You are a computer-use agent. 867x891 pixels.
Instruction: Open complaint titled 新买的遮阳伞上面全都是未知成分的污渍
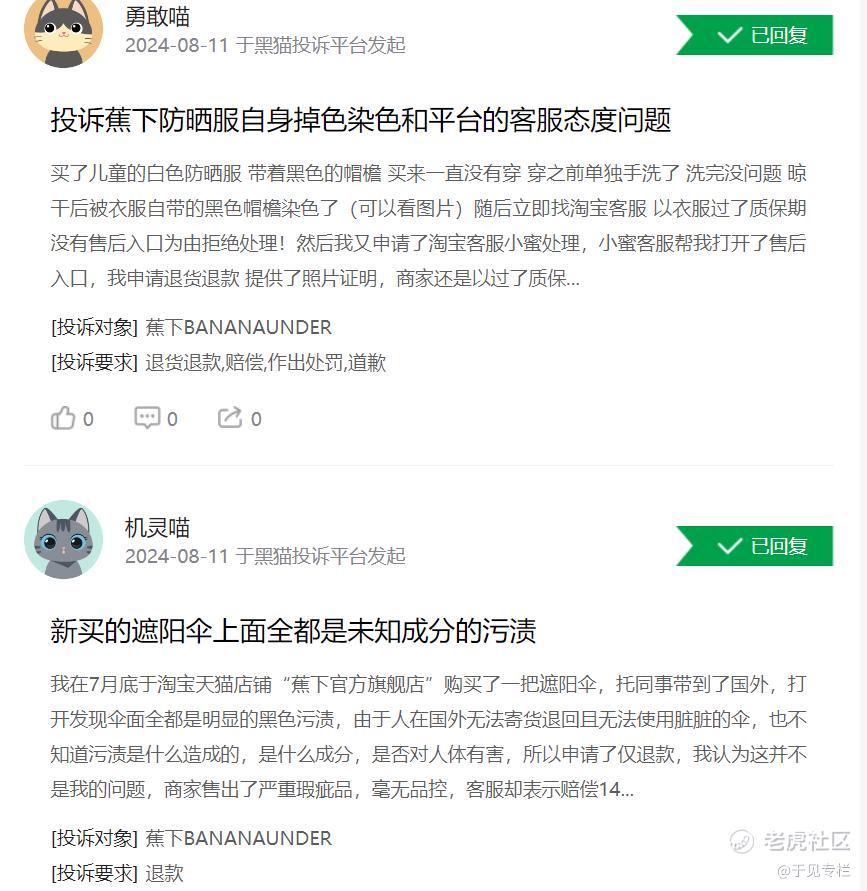point(293,631)
